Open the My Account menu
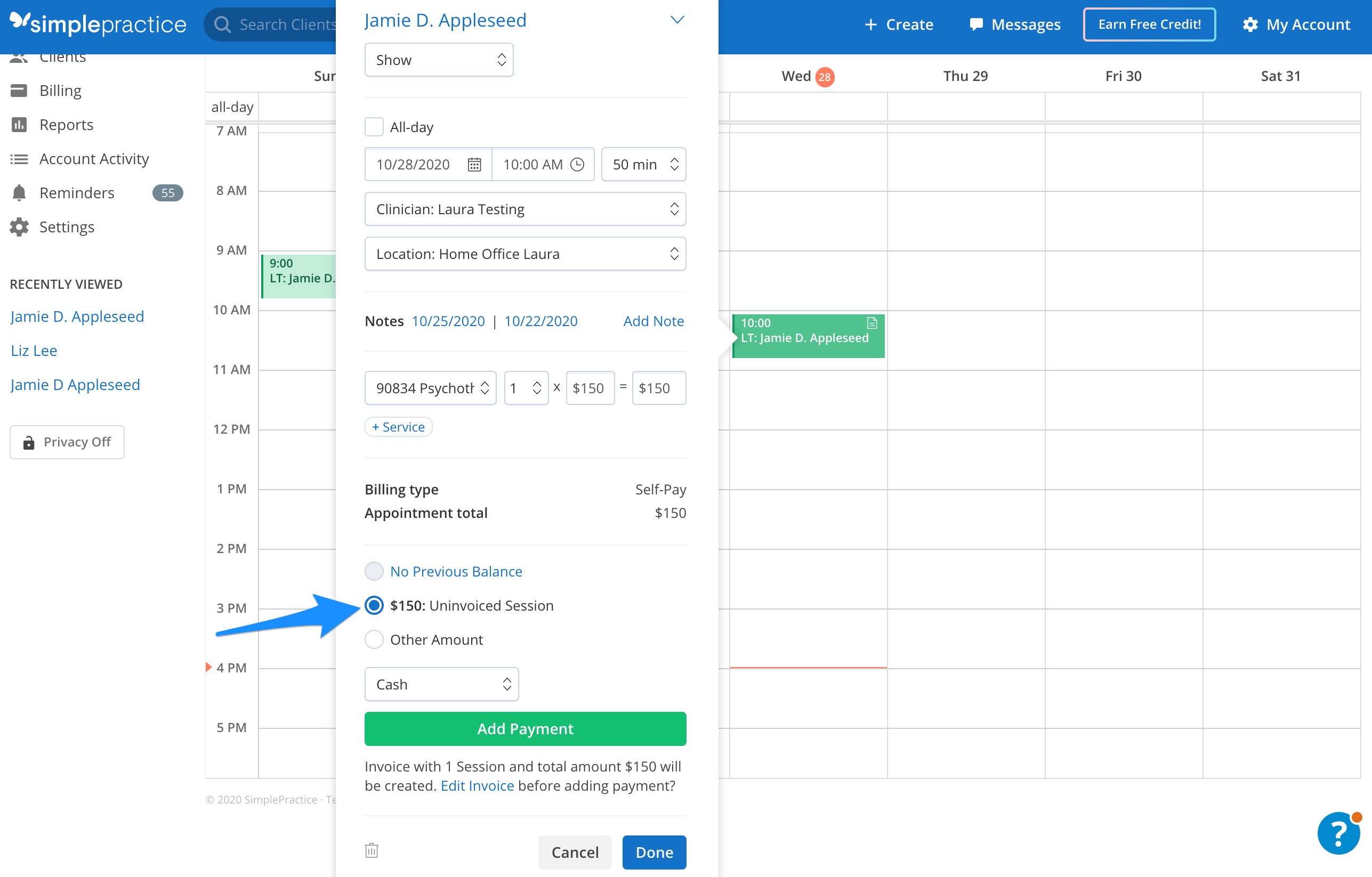The width and height of the screenshot is (1372, 877). 1298,24
